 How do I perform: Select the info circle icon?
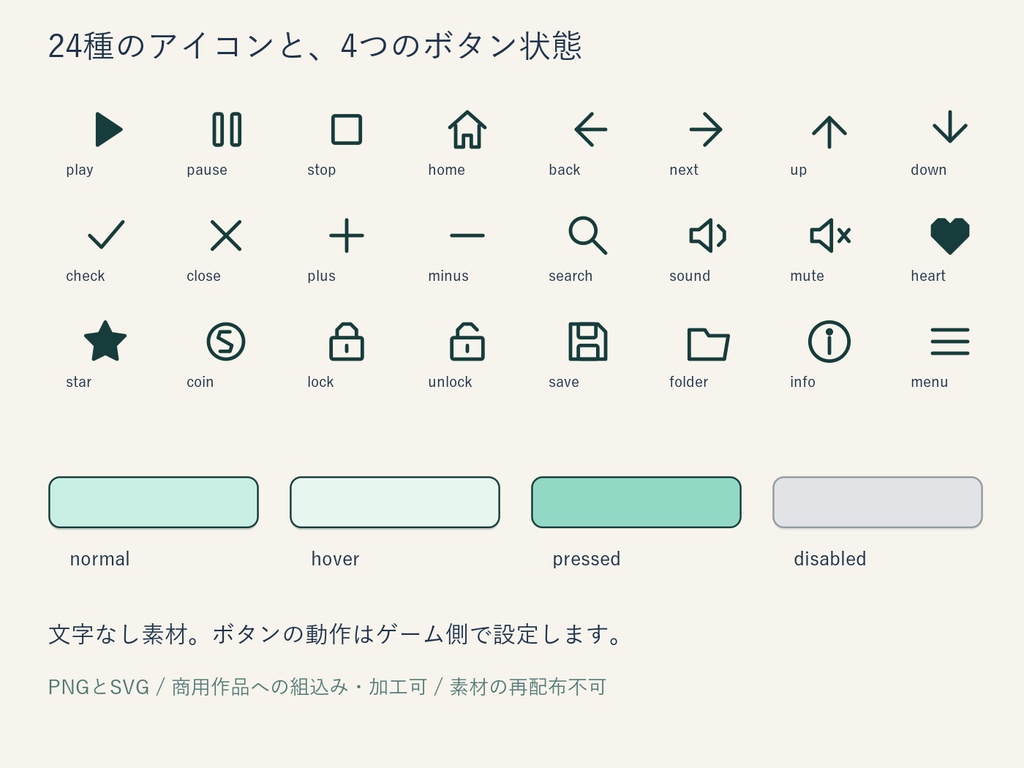coord(829,342)
